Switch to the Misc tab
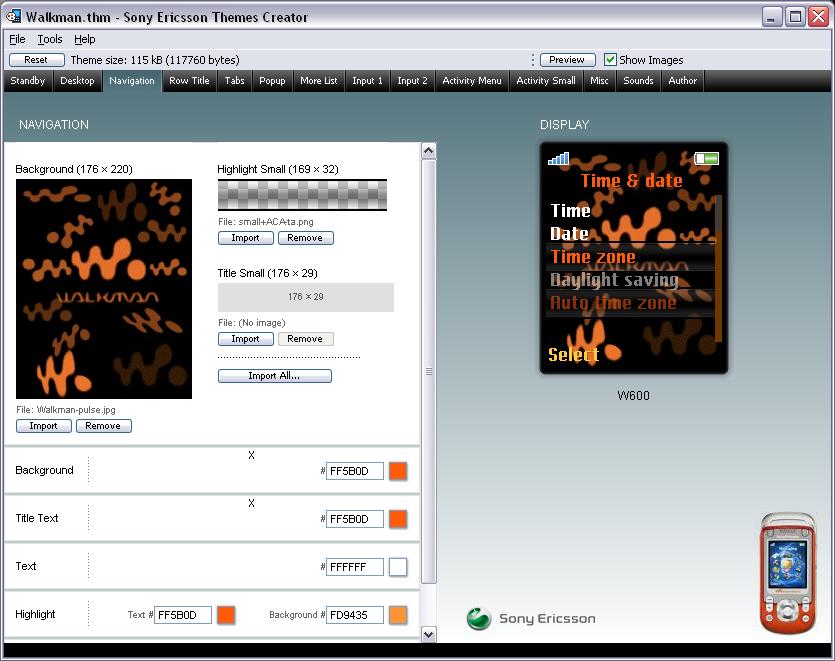The width and height of the screenshot is (835, 661). tap(599, 81)
